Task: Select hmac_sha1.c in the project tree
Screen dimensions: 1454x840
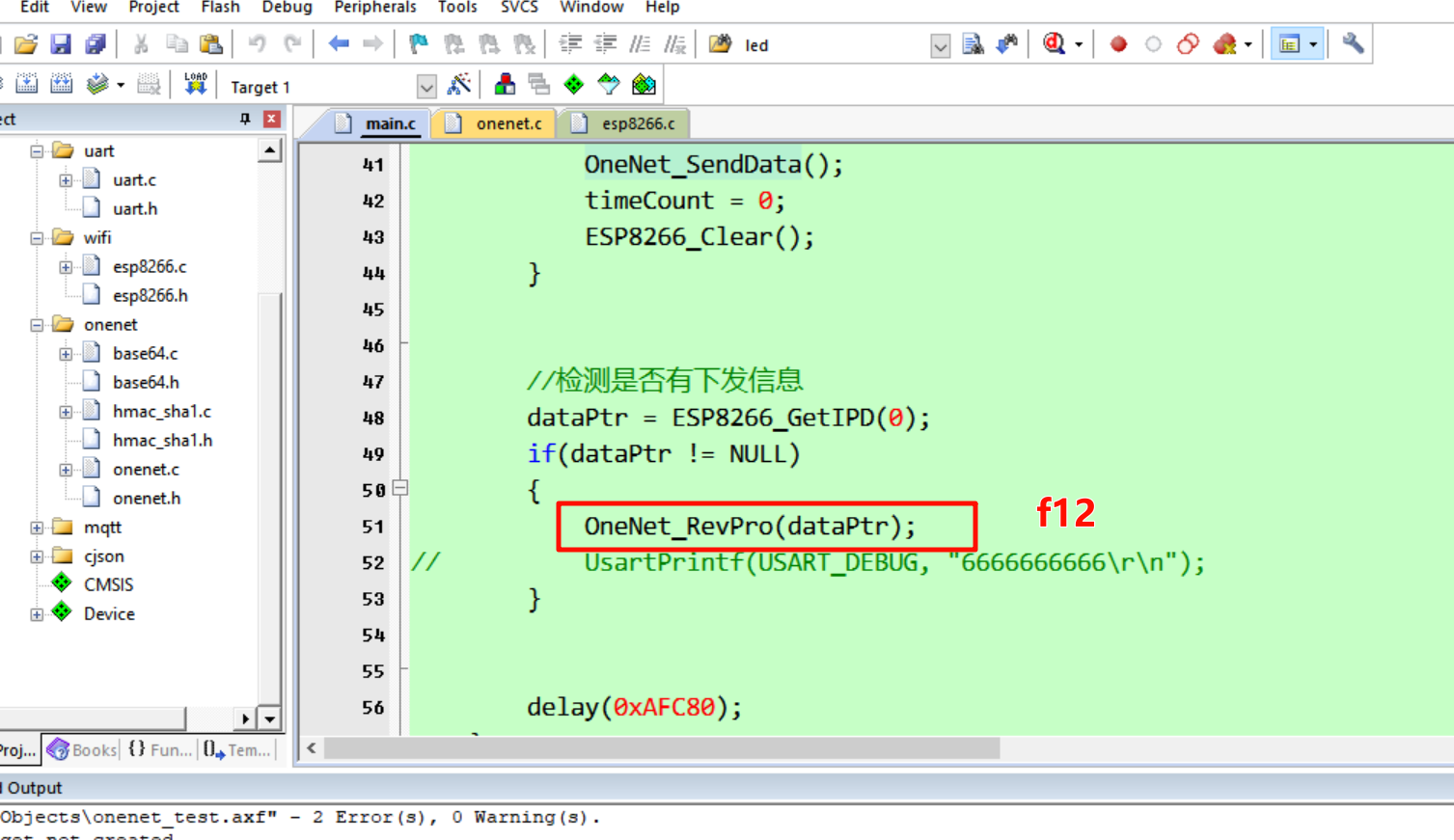Action: 161,412
